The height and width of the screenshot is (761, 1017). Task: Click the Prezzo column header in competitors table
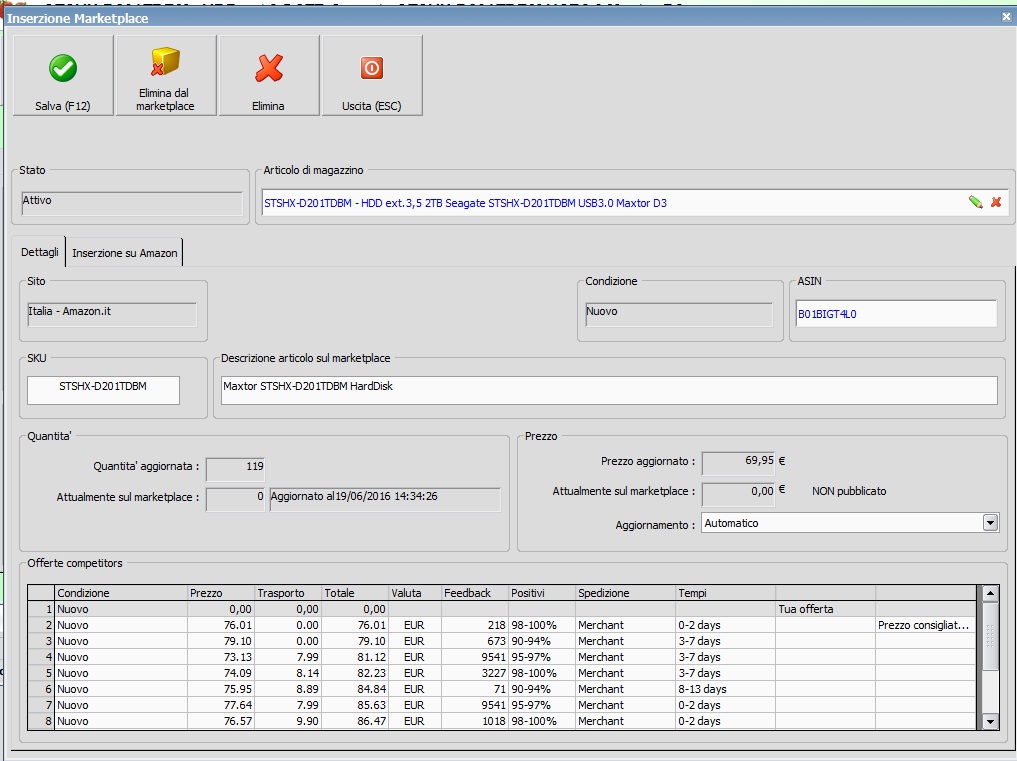click(x=220, y=593)
